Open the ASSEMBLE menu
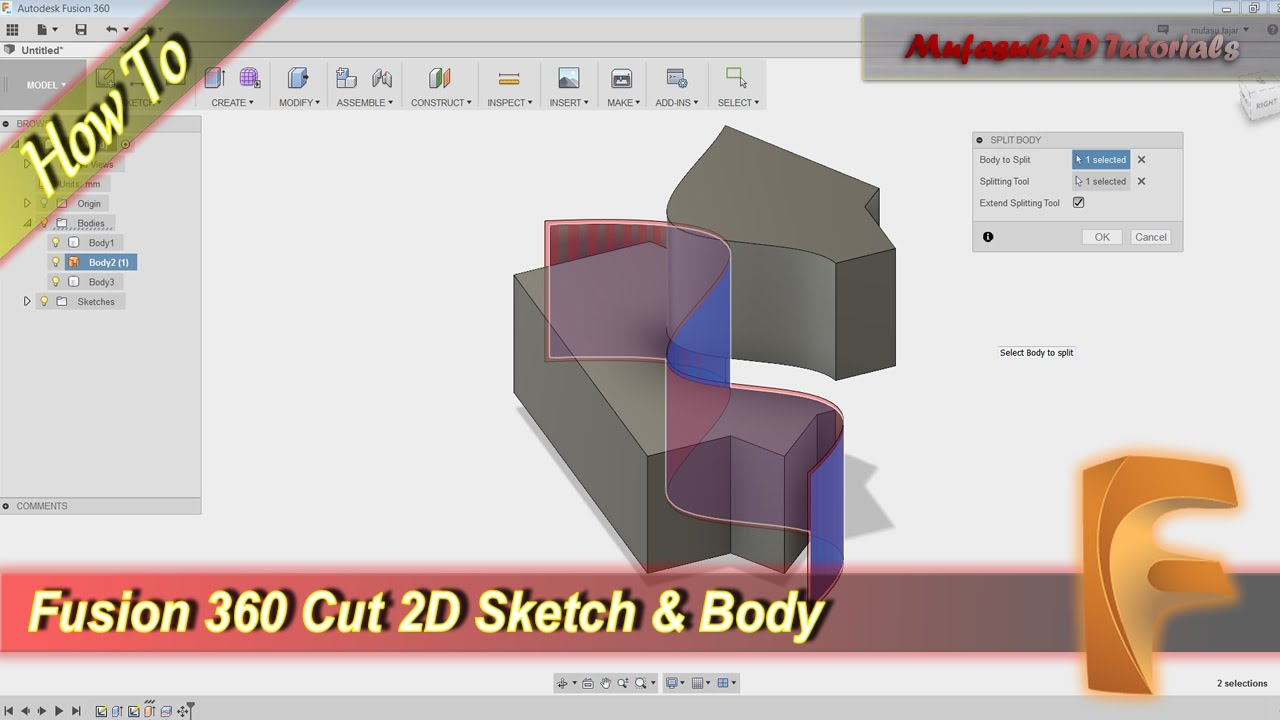 click(364, 102)
